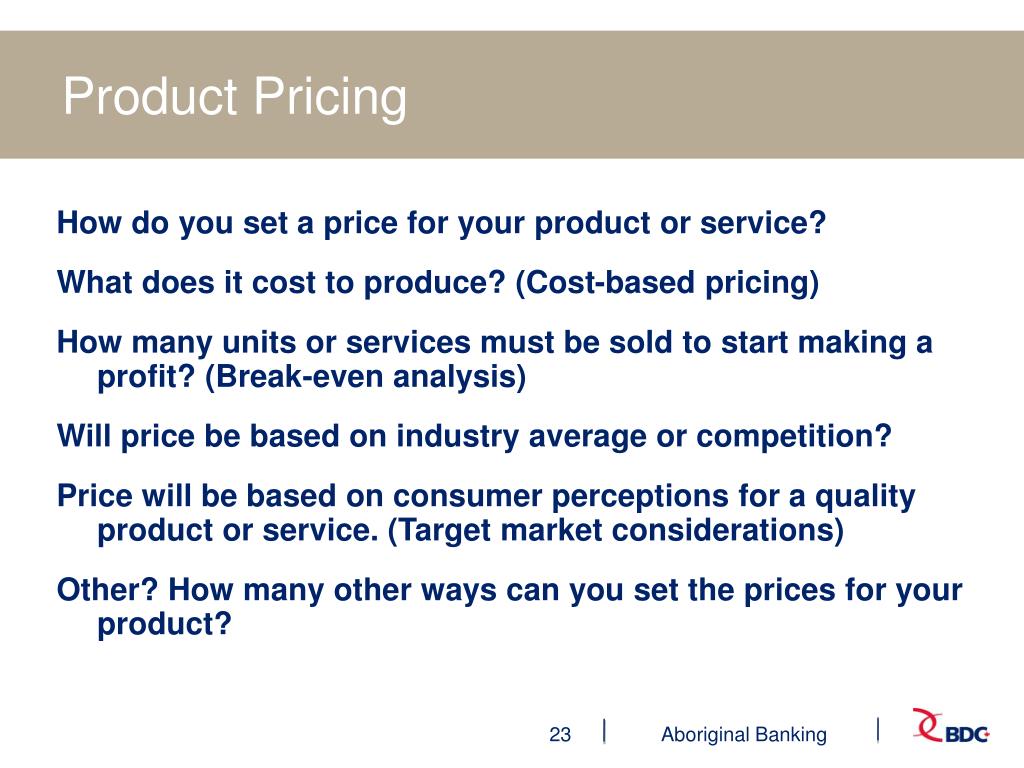Click the Aboriginal Banking footer text
The width and height of the screenshot is (1024, 768).
tap(744, 735)
